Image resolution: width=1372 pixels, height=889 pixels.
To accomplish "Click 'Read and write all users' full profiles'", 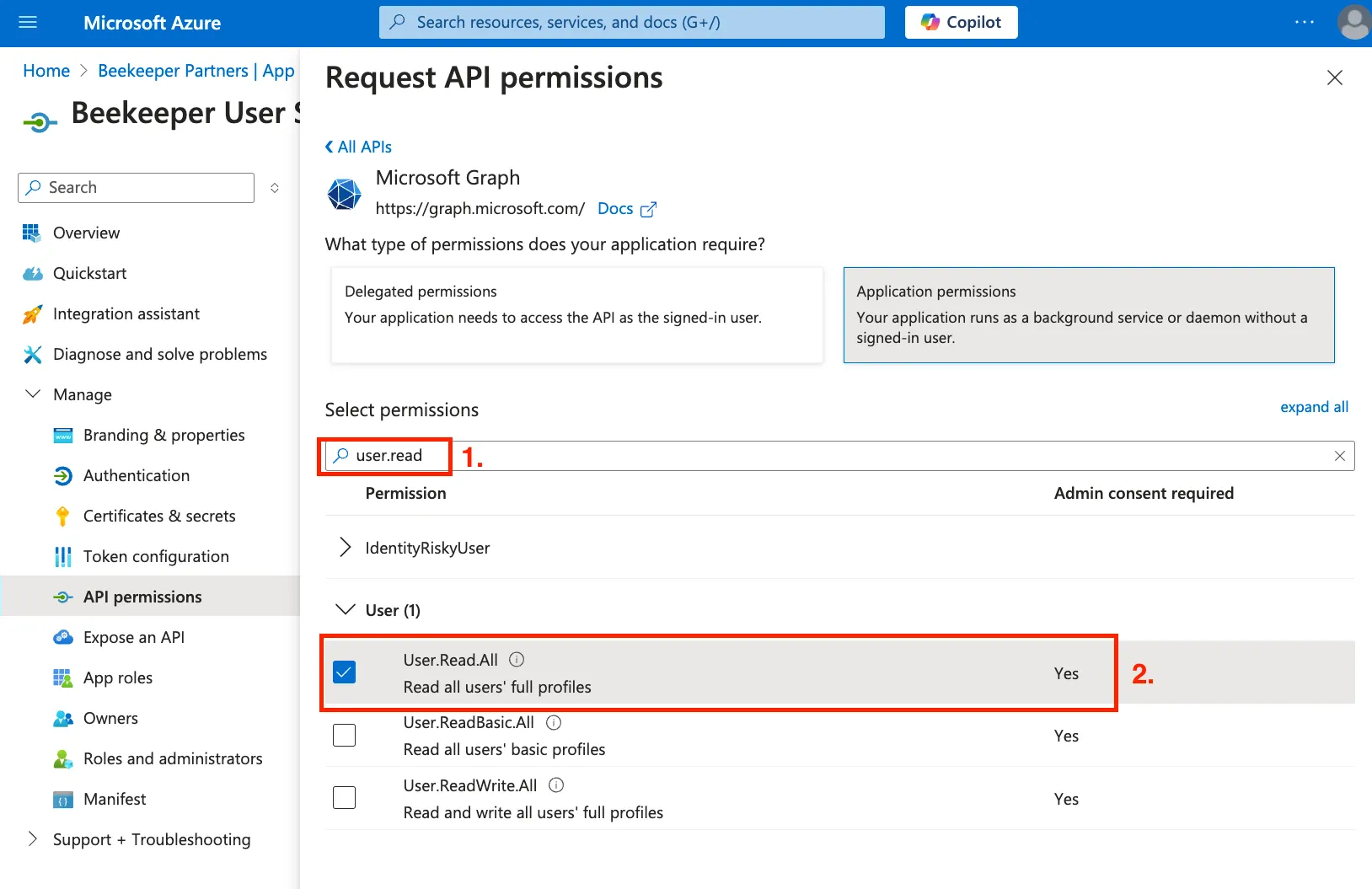I will click(533, 813).
